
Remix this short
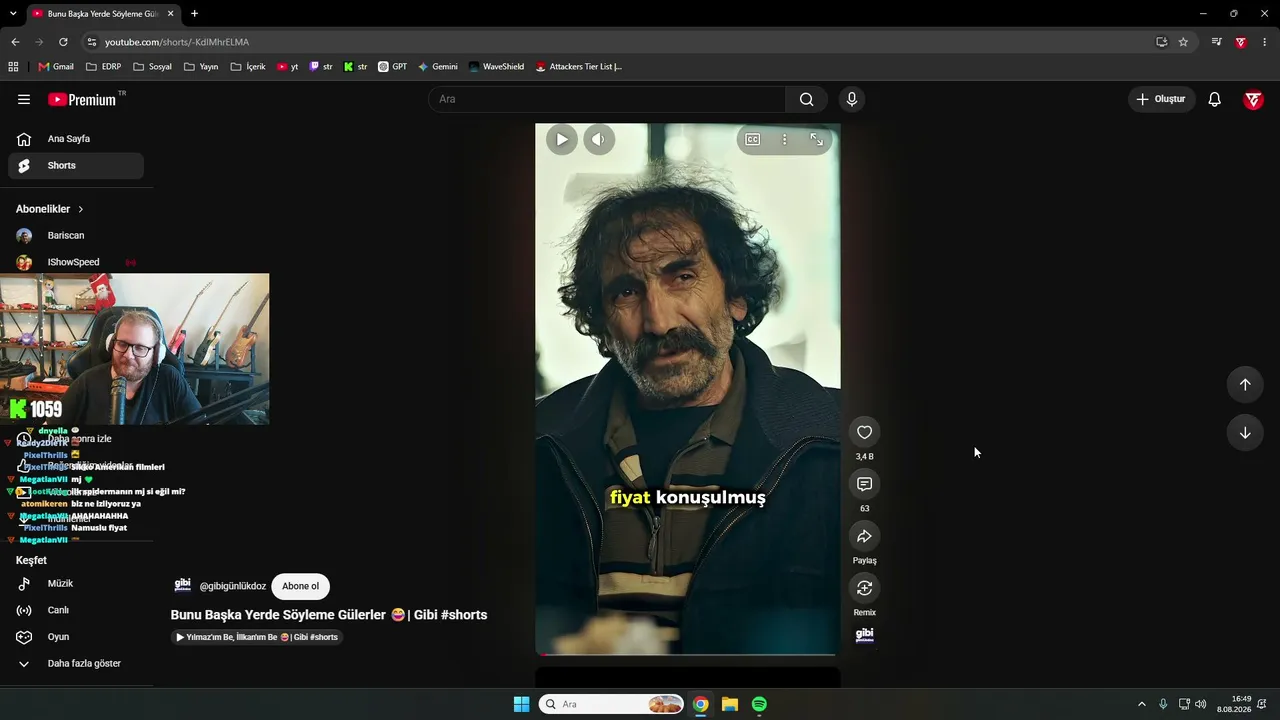tap(865, 588)
